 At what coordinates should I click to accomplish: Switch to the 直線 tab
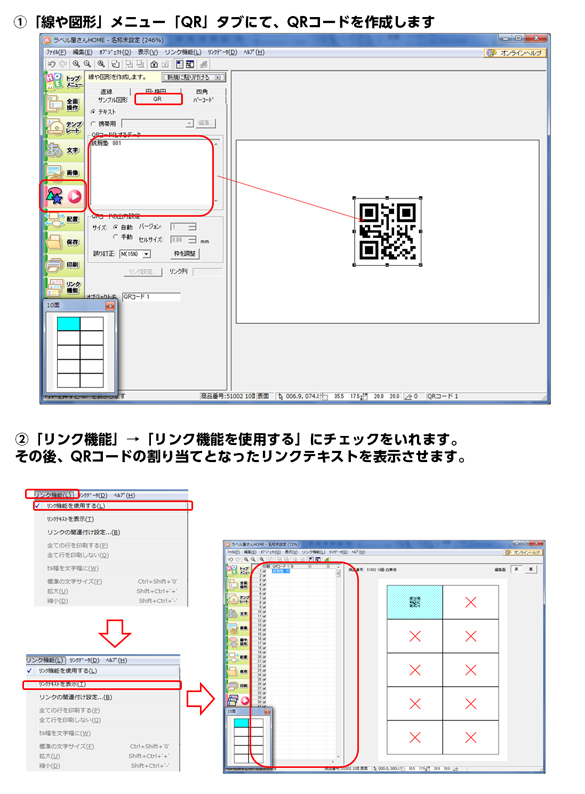click(x=107, y=92)
